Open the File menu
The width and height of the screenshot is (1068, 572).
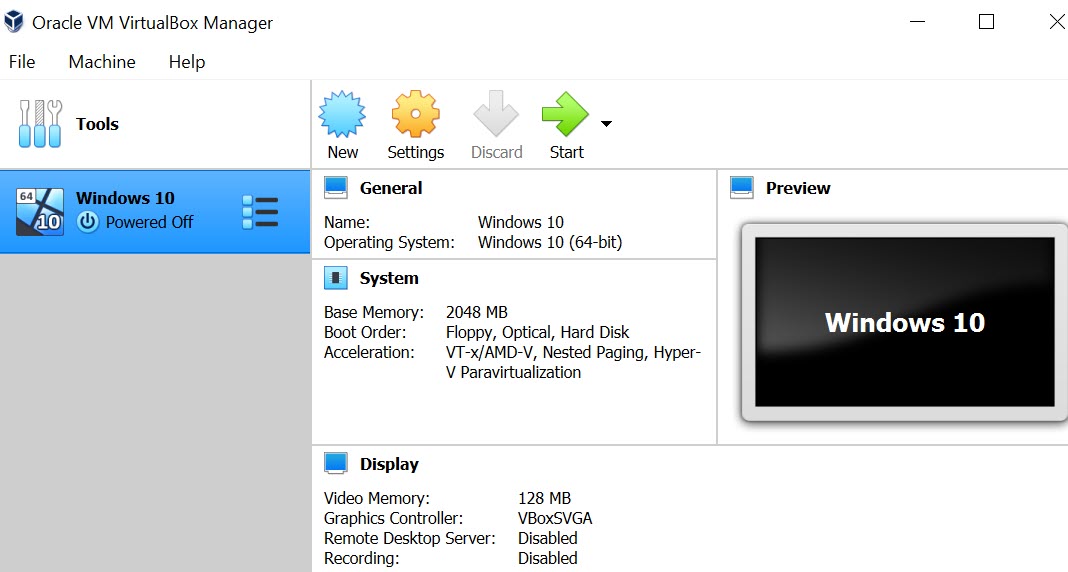22,62
